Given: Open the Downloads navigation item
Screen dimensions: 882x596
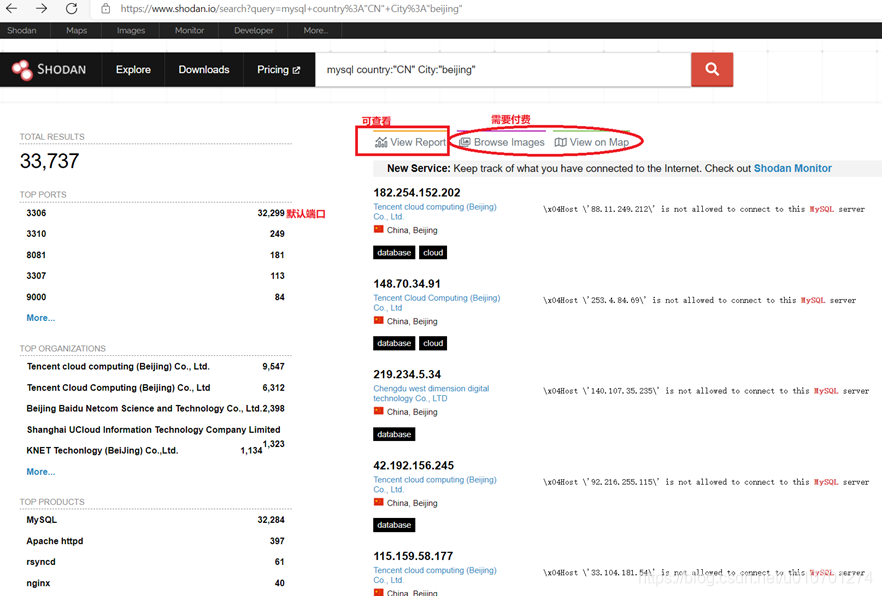Looking at the screenshot, I should tap(204, 70).
